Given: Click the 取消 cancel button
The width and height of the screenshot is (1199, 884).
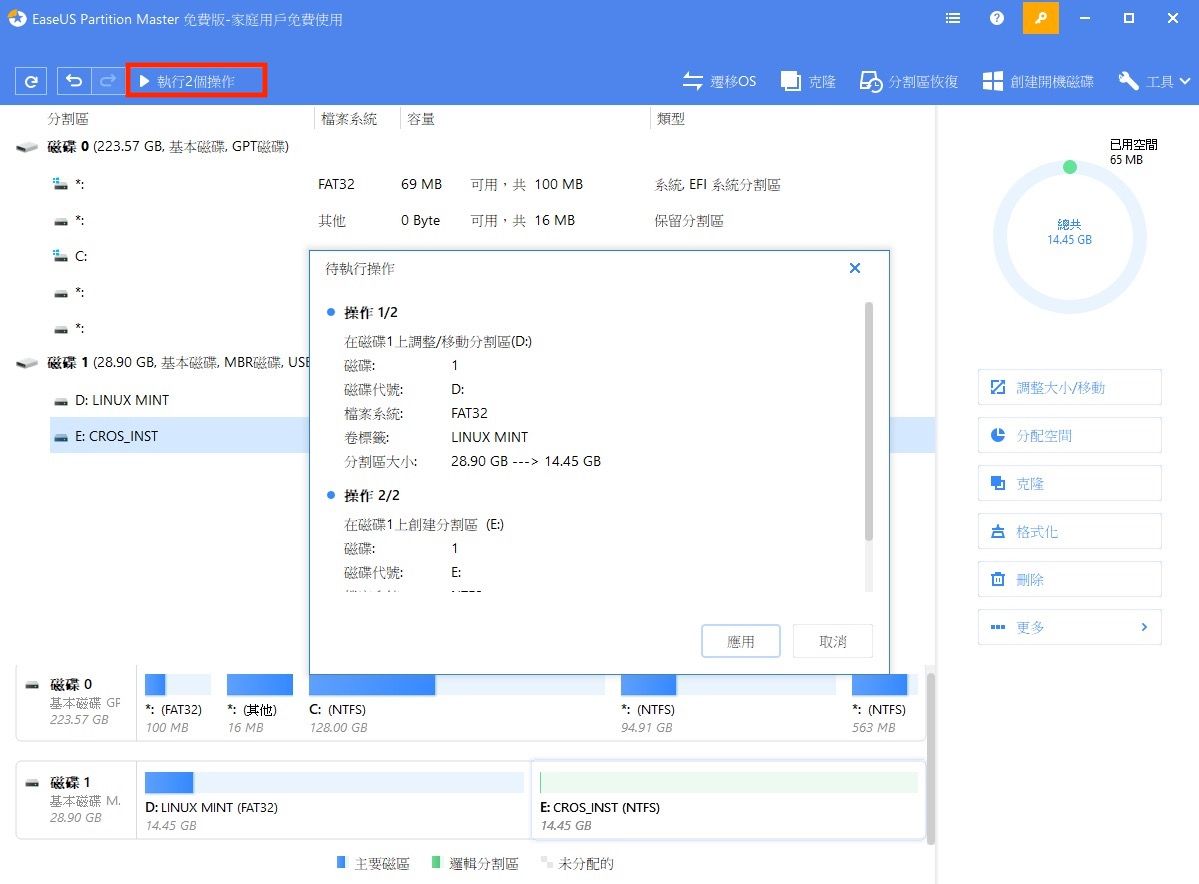Looking at the screenshot, I should (832, 641).
